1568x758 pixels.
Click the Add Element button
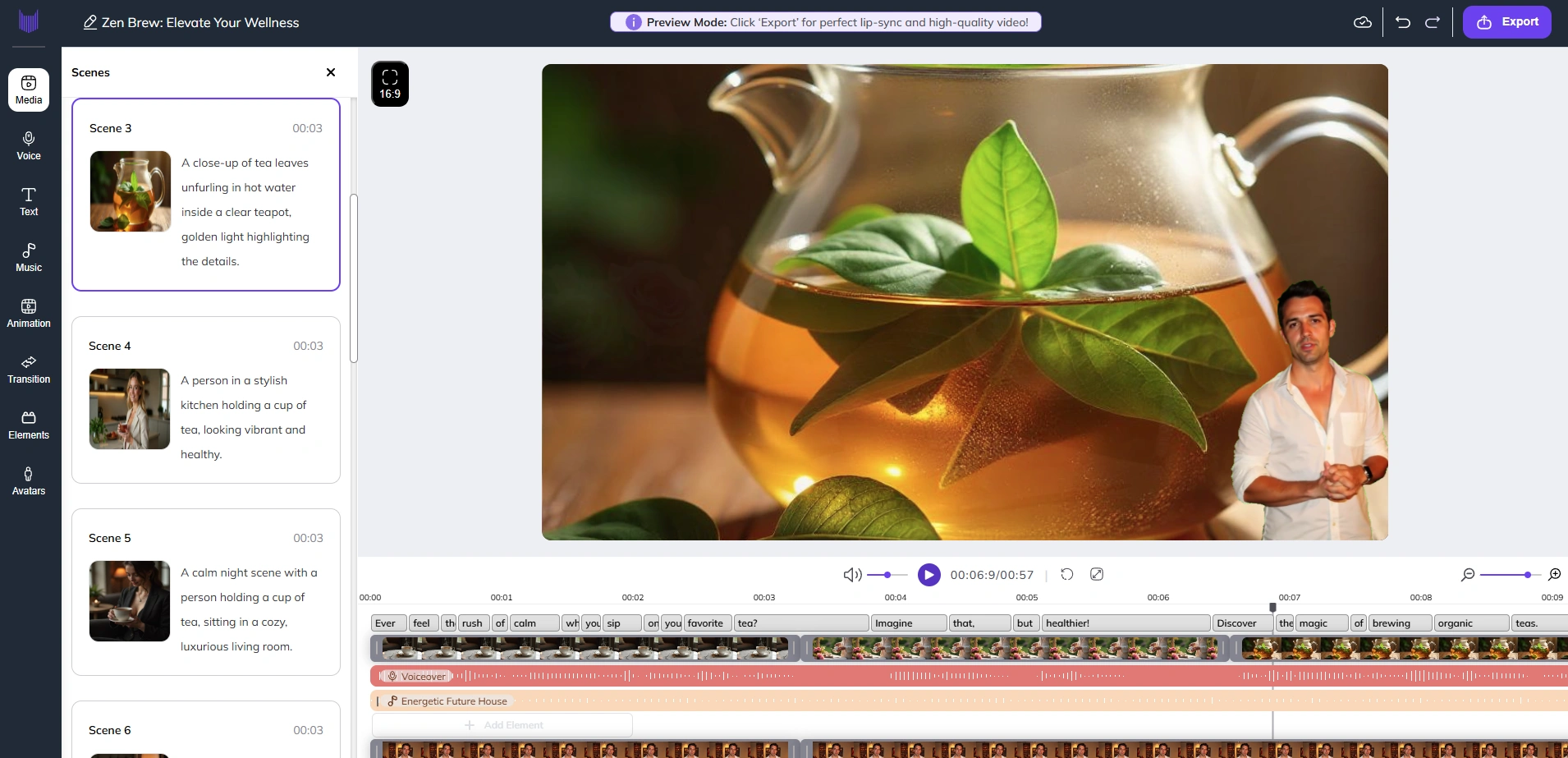(502, 725)
